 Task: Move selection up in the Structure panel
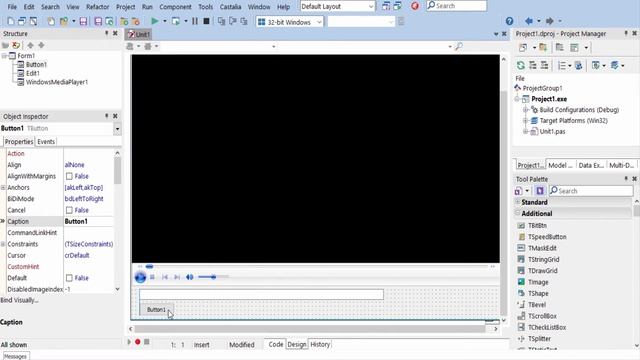(30, 45)
